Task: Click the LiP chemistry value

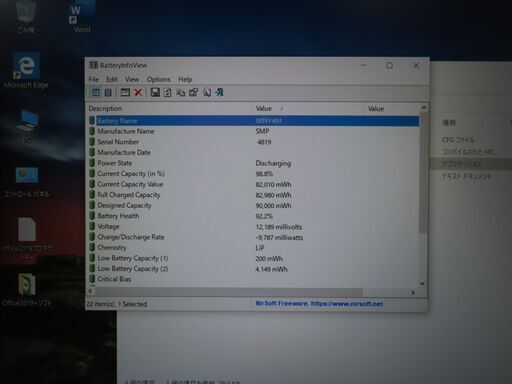Action: (x=260, y=248)
